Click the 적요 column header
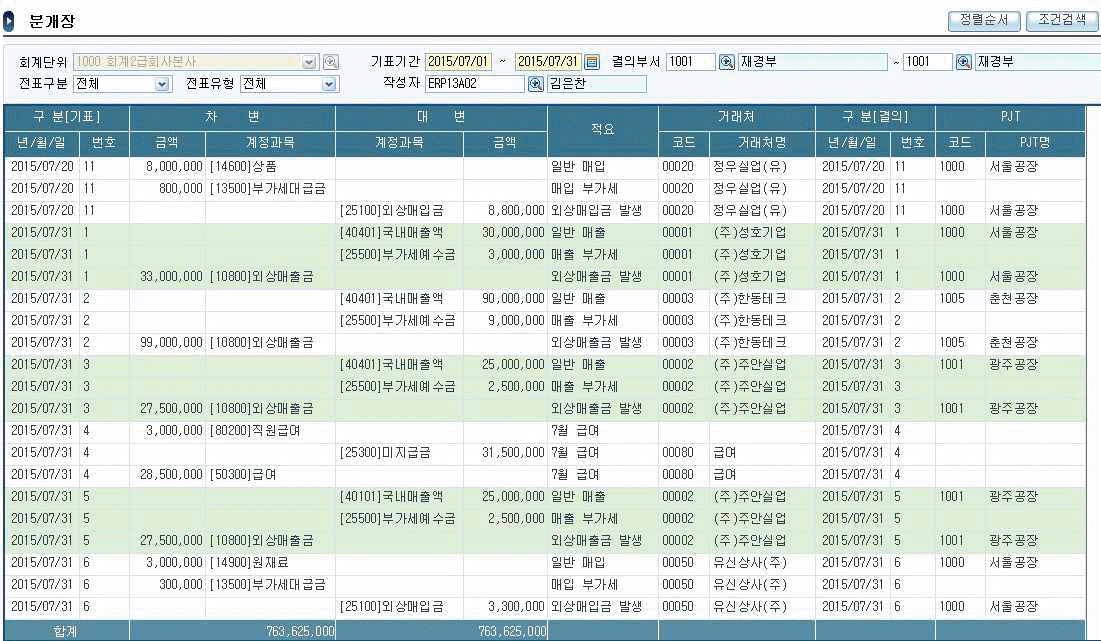The image size is (1101, 641). click(x=602, y=130)
